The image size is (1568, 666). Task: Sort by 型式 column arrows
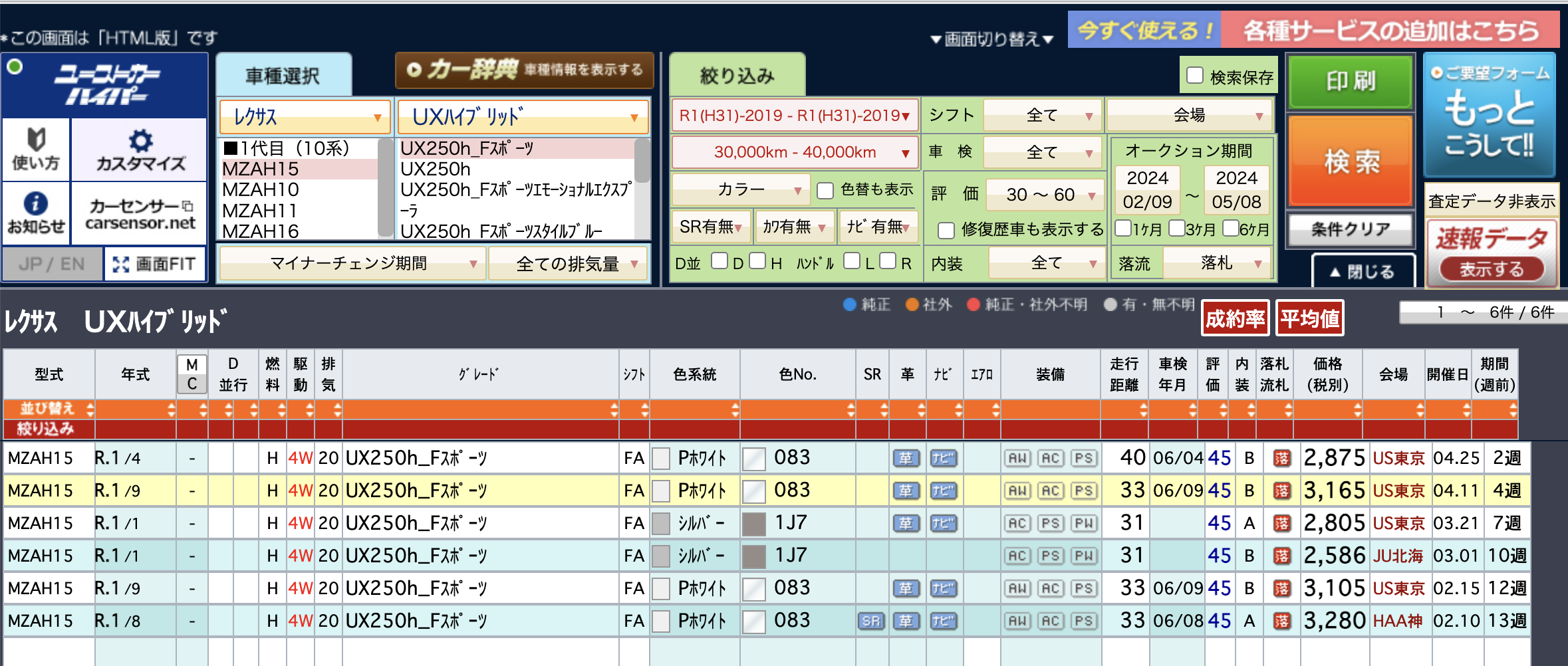coord(90,409)
